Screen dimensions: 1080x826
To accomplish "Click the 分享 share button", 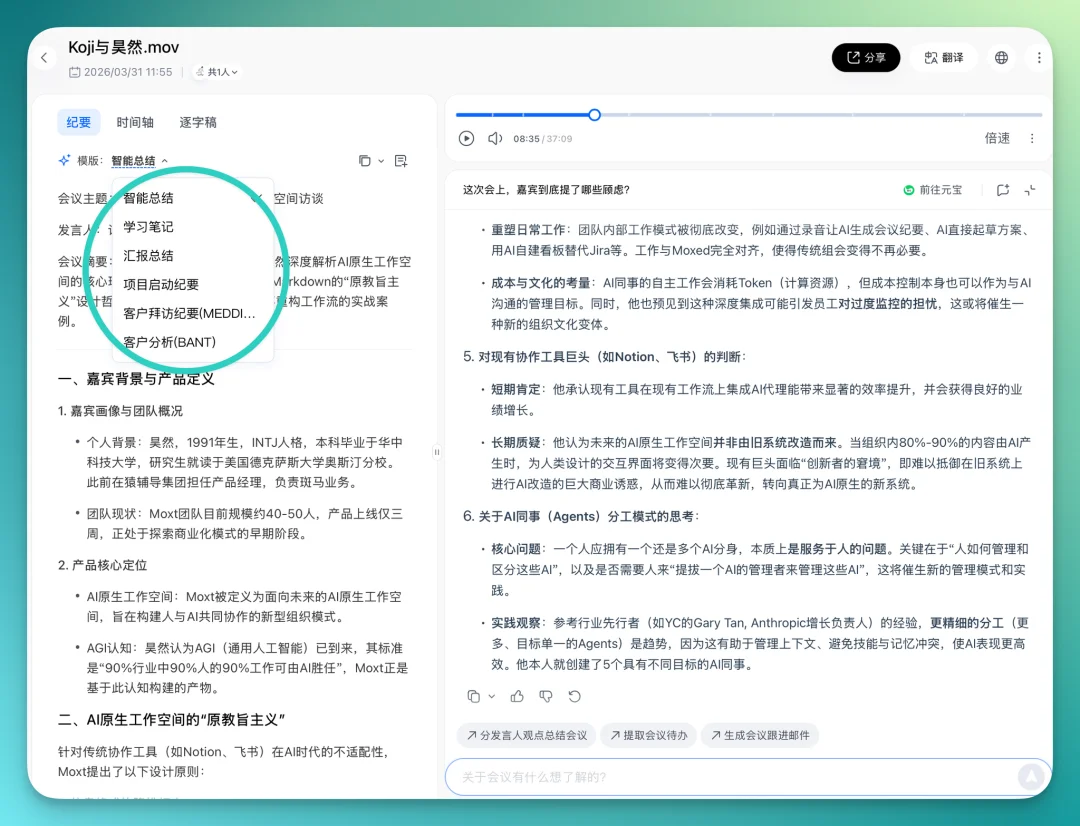I will [865, 57].
